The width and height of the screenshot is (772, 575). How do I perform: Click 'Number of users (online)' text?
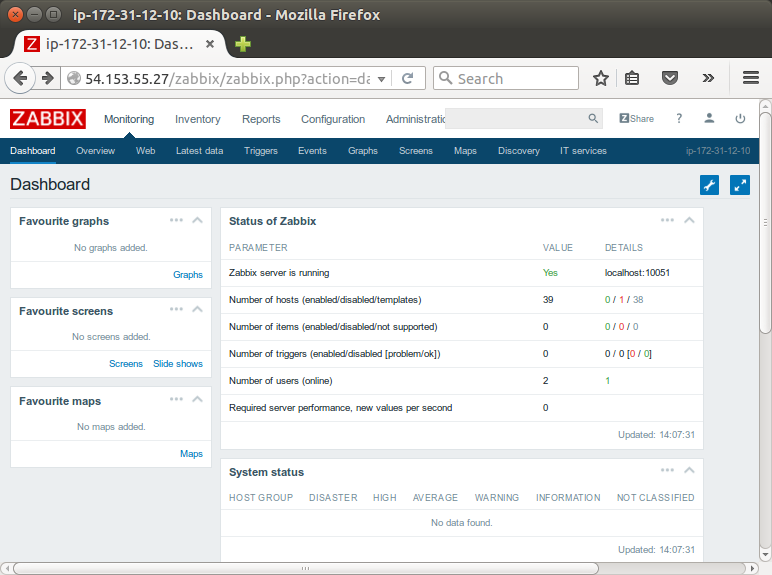281,381
